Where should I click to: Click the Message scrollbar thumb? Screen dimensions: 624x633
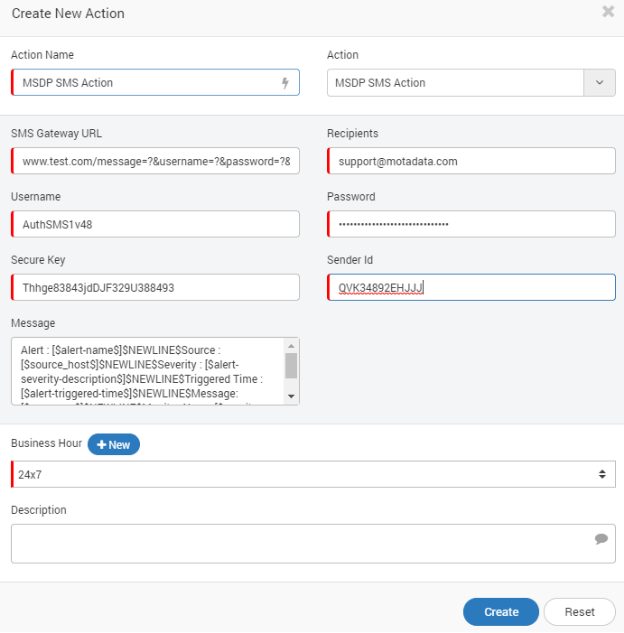pos(291,366)
